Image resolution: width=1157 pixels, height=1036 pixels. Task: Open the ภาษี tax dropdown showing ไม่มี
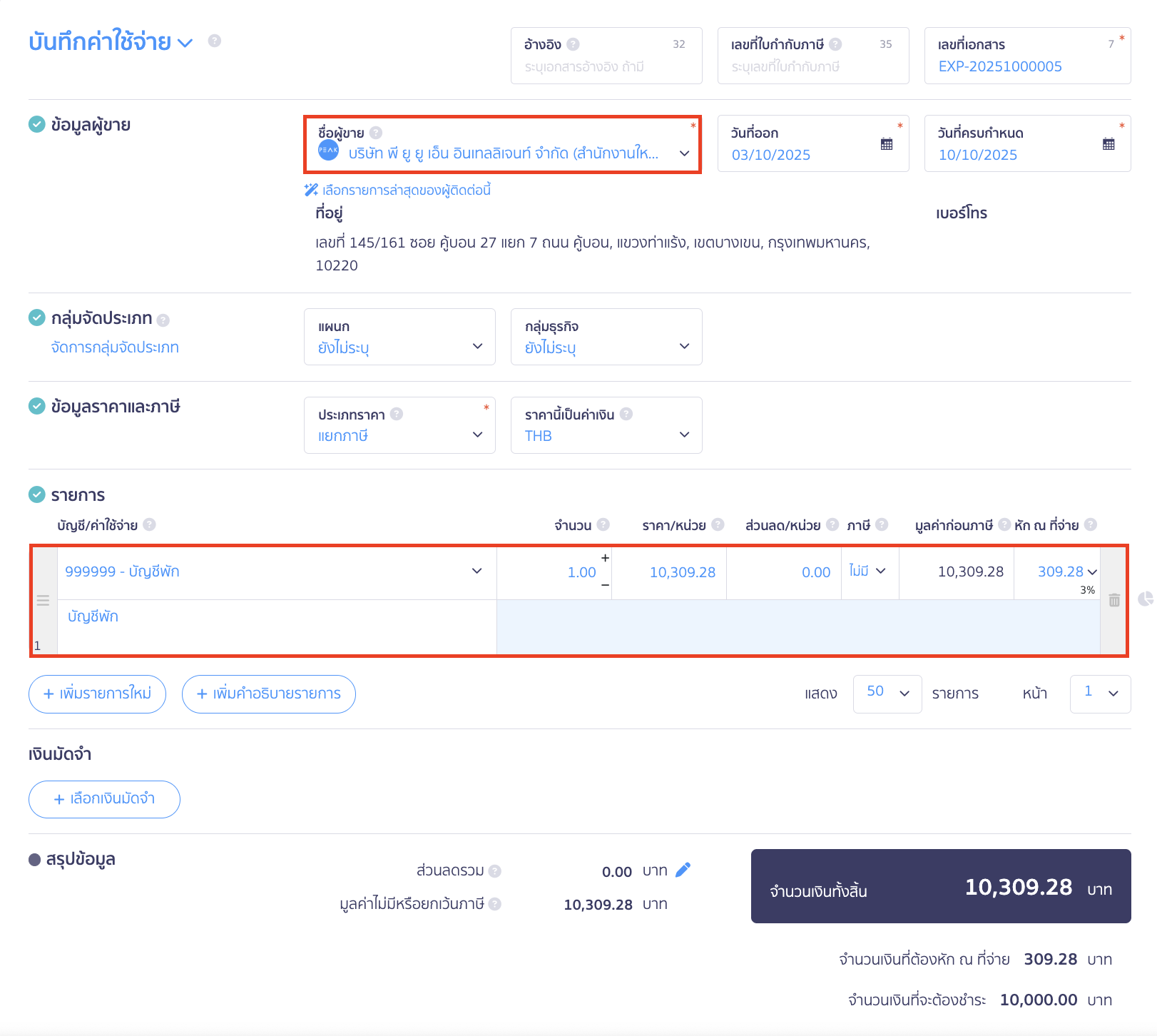pyautogui.click(x=867, y=572)
